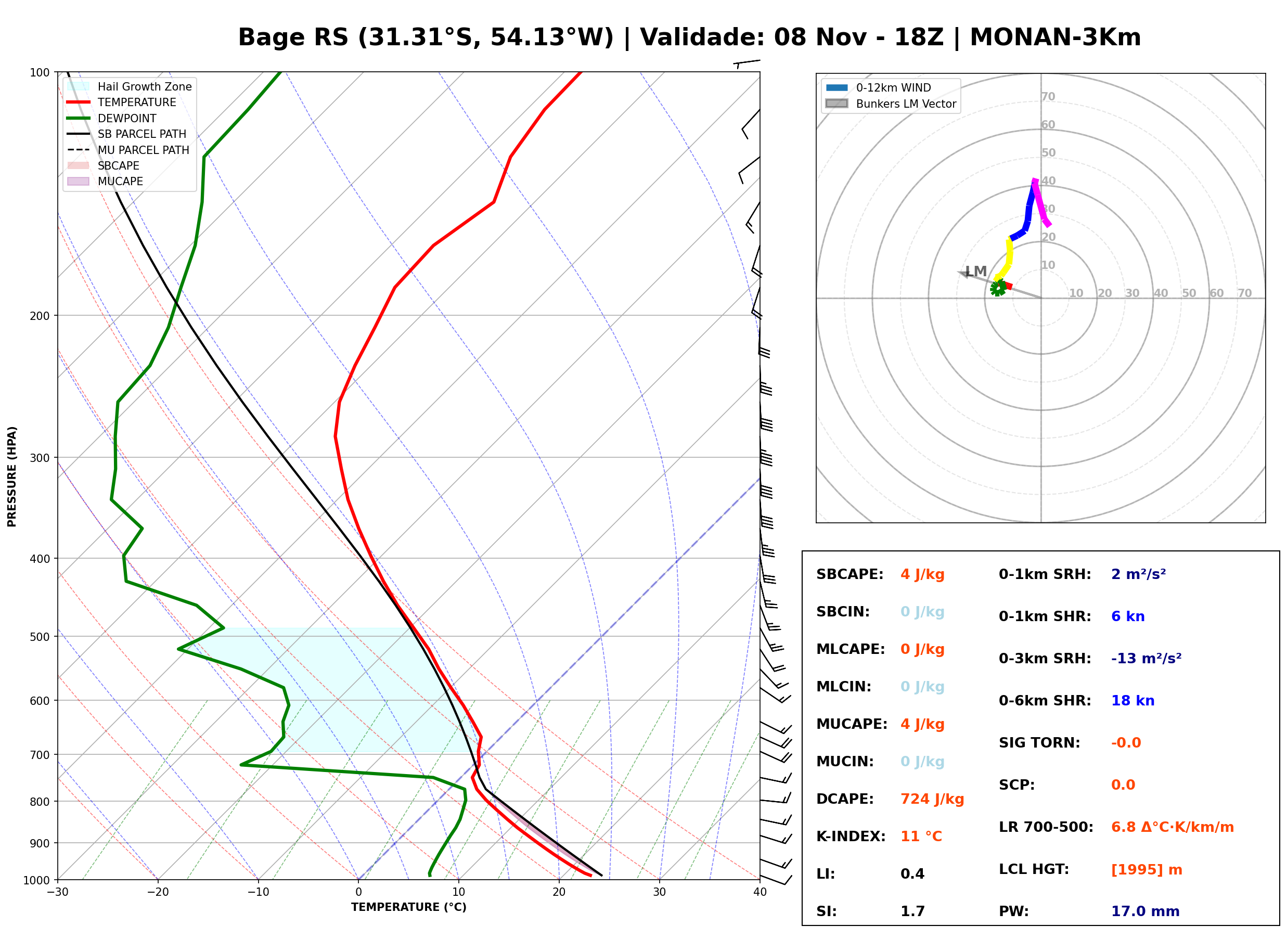Click the Hail Growth Zone legend swatch
This screenshot has height=952, width=1287.
(79, 86)
